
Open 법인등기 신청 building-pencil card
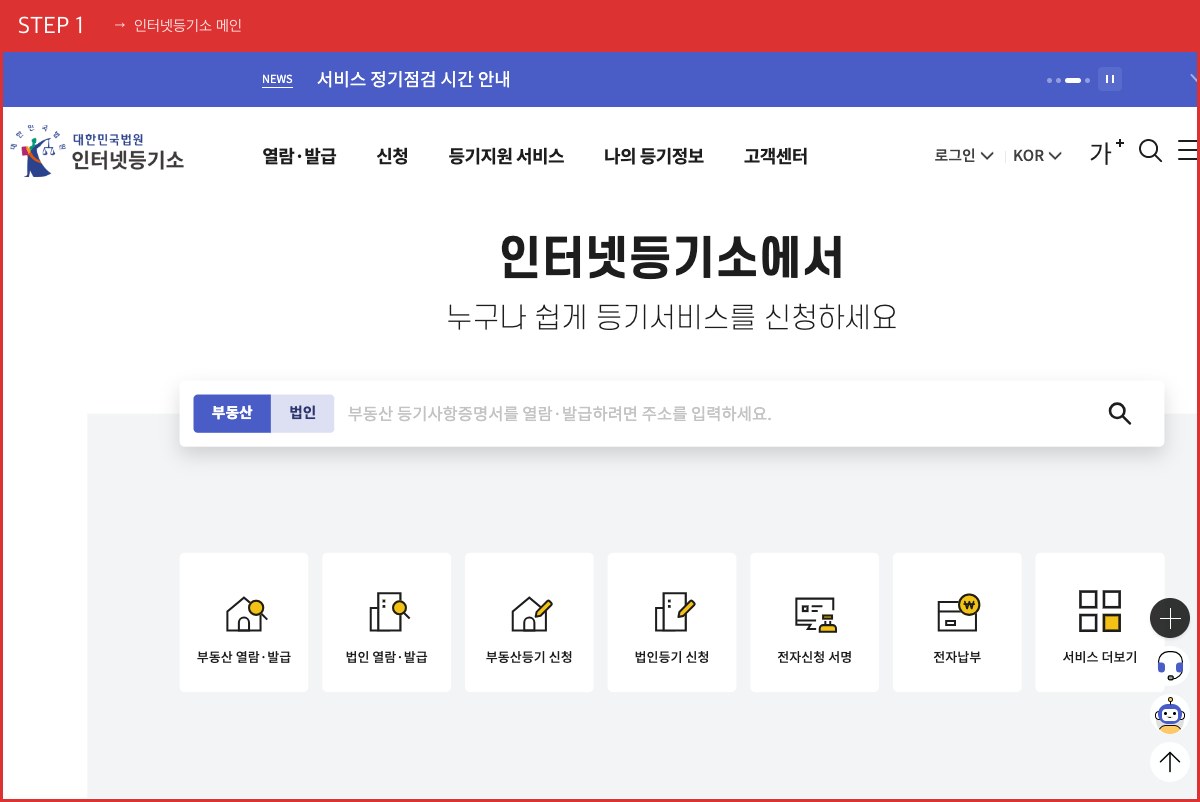click(x=672, y=622)
